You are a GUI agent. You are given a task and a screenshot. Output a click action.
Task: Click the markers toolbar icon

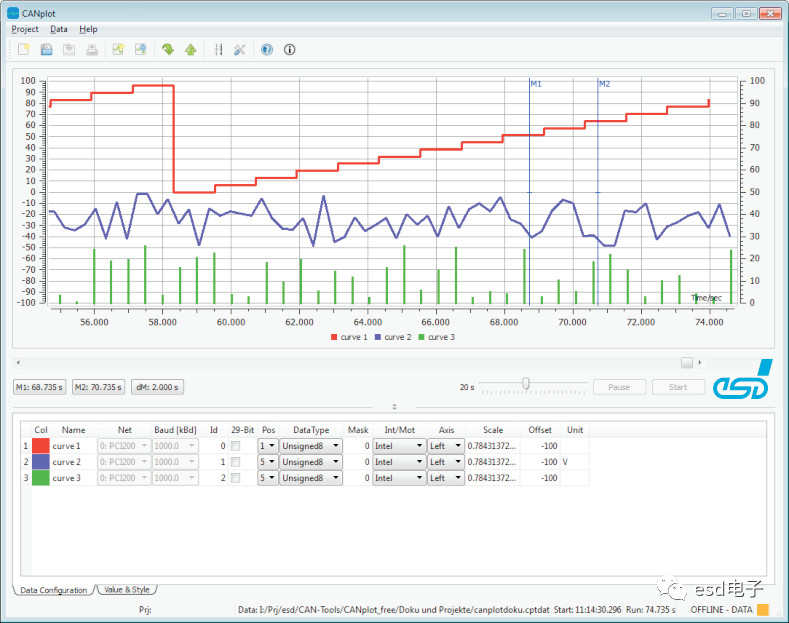tap(218, 49)
